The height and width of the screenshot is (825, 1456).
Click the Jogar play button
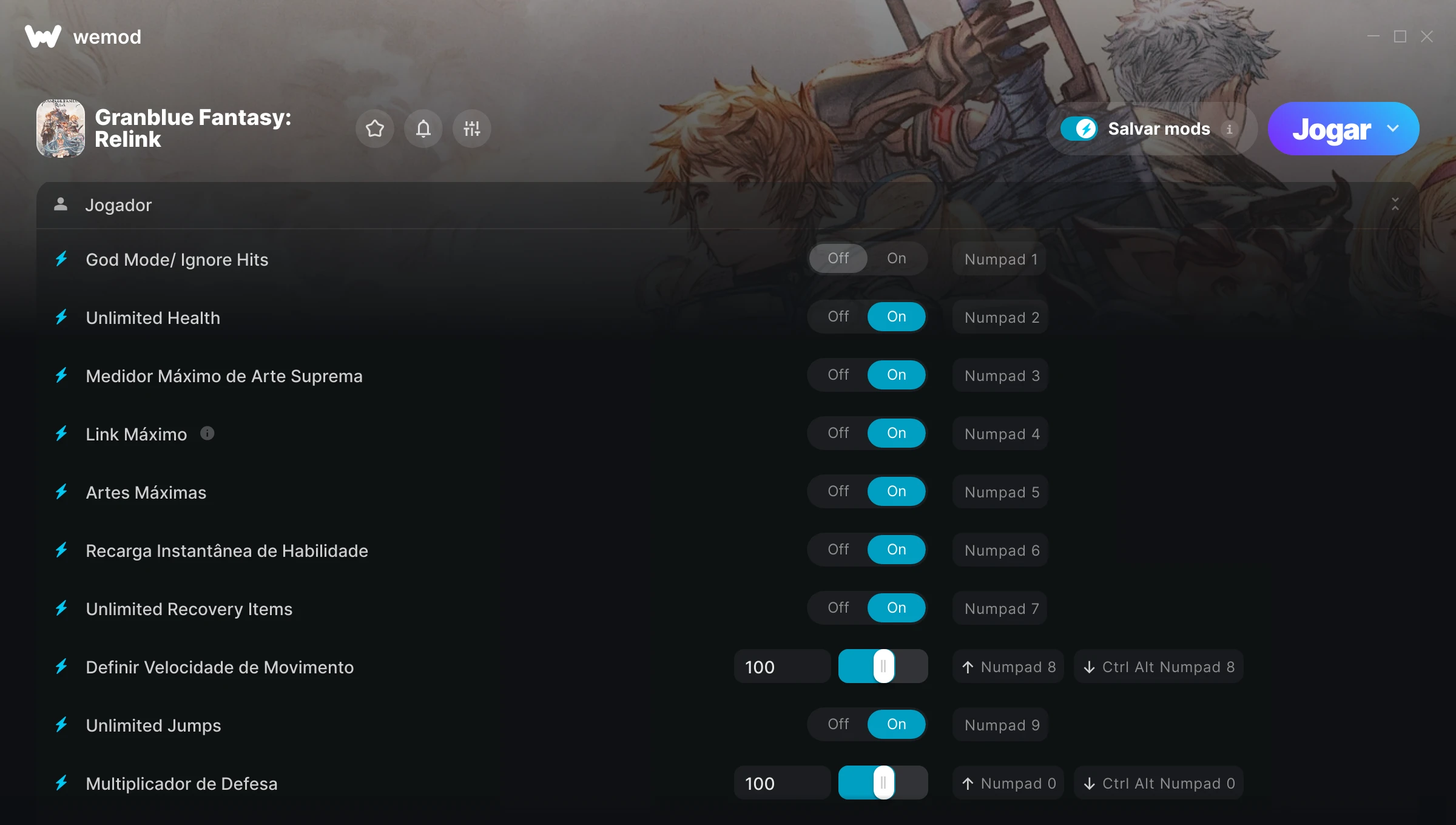[x=1331, y=129]
